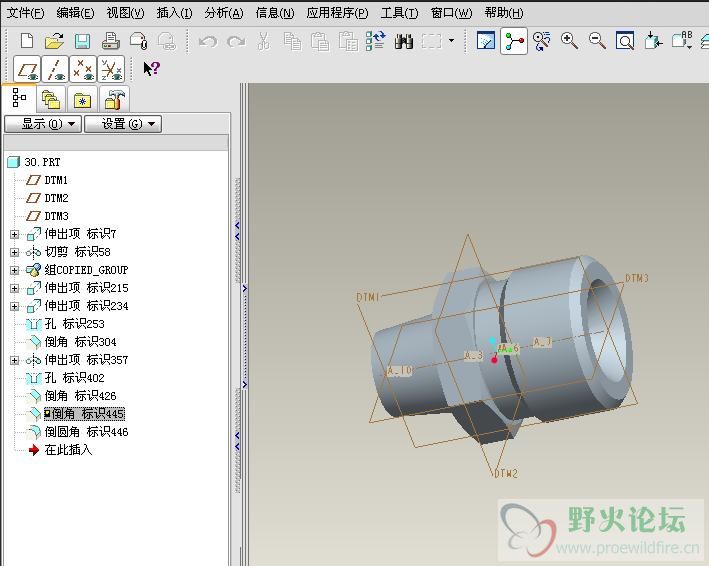Screen dimensions: 709x566
Task: Redo the last undone action
Action: (236, 42)
